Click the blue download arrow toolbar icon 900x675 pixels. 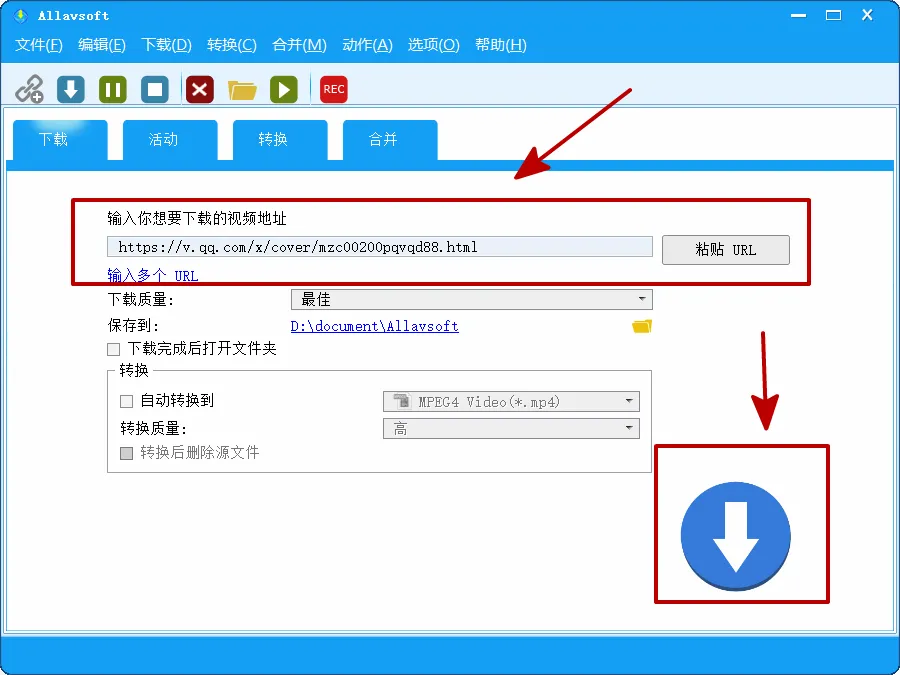coord(71,89)
